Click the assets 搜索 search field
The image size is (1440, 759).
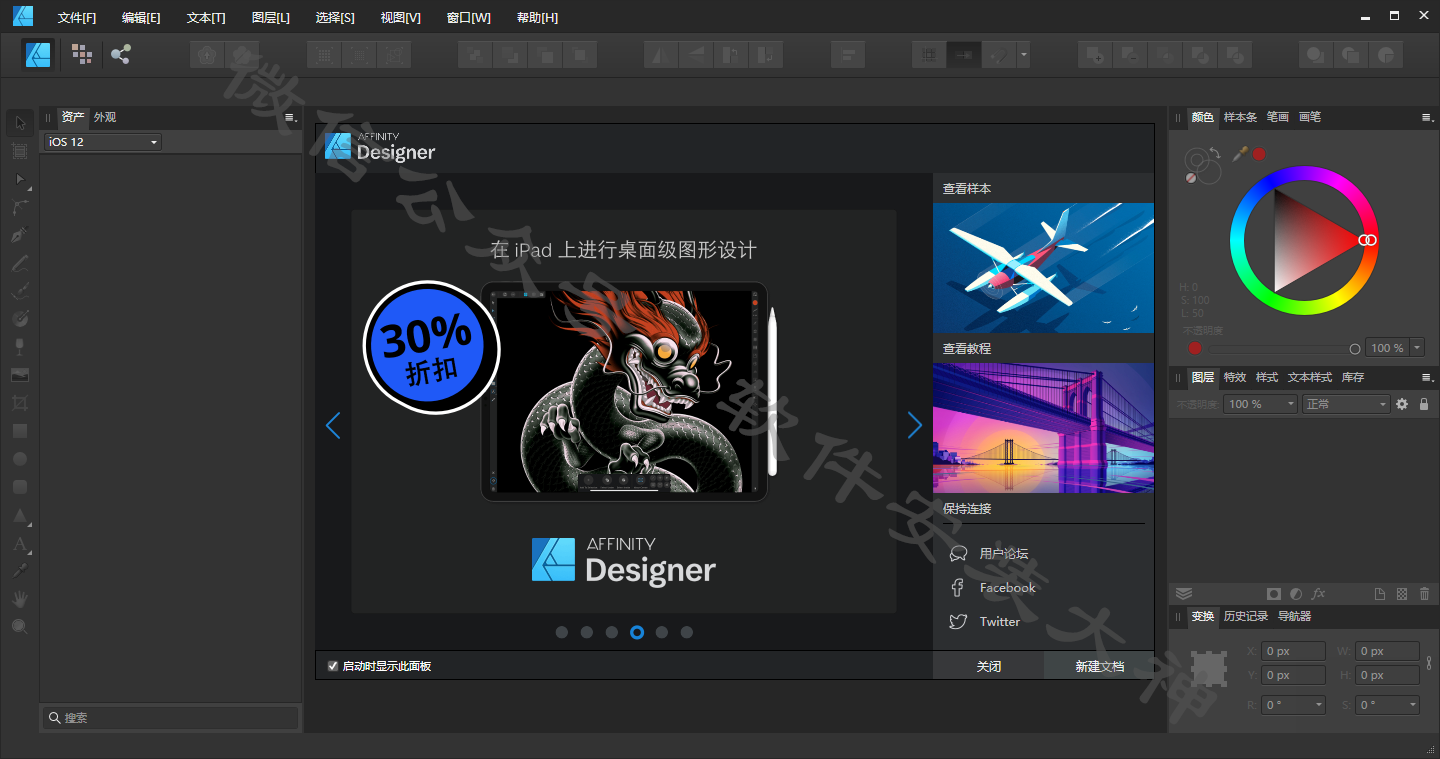click(x=170, y=717)
